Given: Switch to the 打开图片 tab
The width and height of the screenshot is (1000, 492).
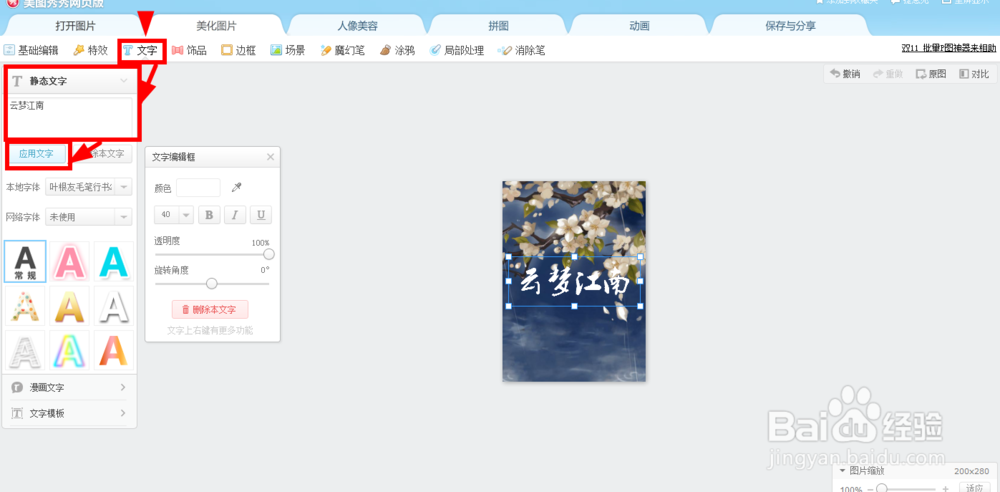Looking at the screenshot, I should pos(76,26).
